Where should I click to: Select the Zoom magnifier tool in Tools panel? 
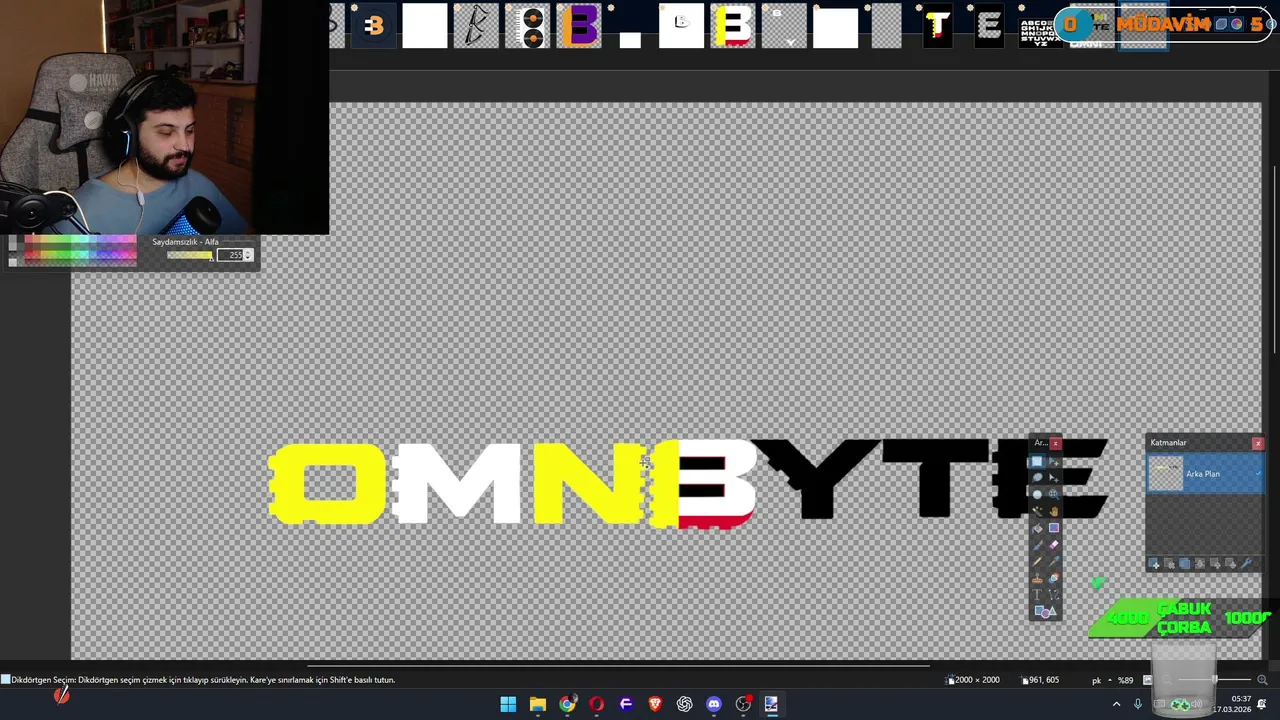click(x=1054, y=494)
